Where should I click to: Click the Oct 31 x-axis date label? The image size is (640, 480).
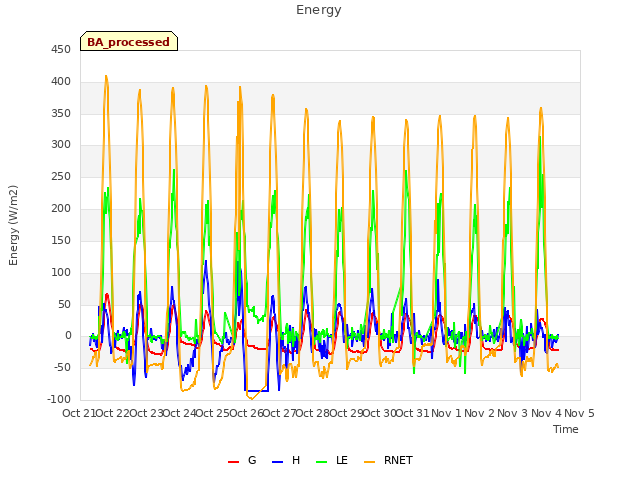click(x=412, y=413)
